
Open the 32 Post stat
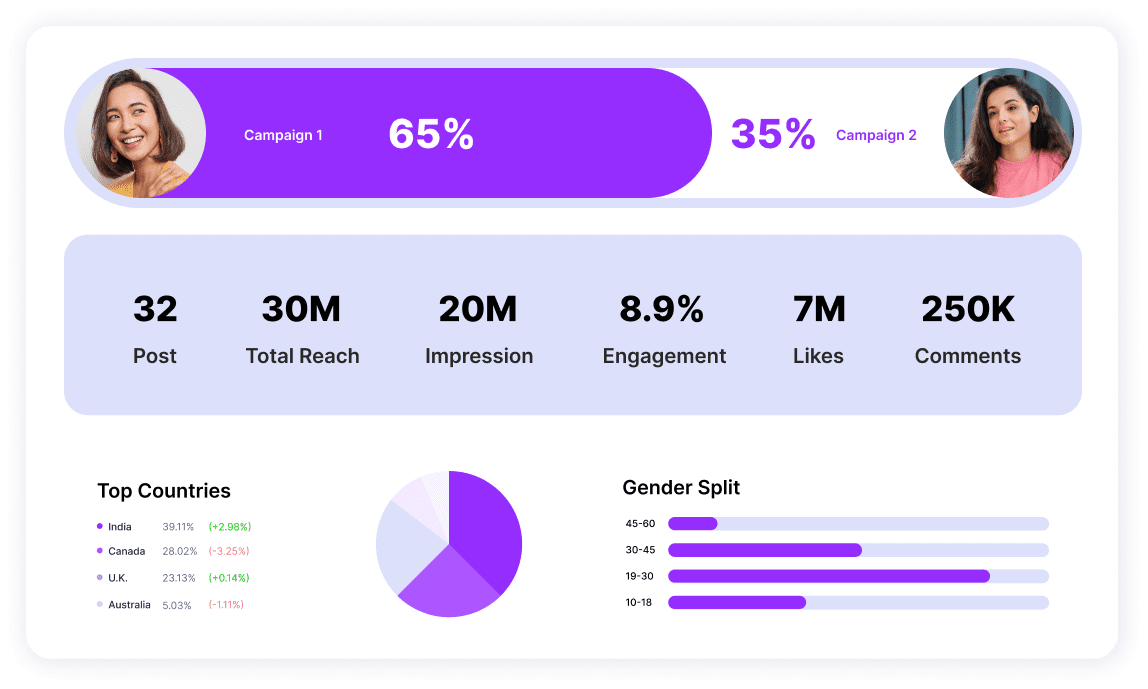[x=155, y=328]
